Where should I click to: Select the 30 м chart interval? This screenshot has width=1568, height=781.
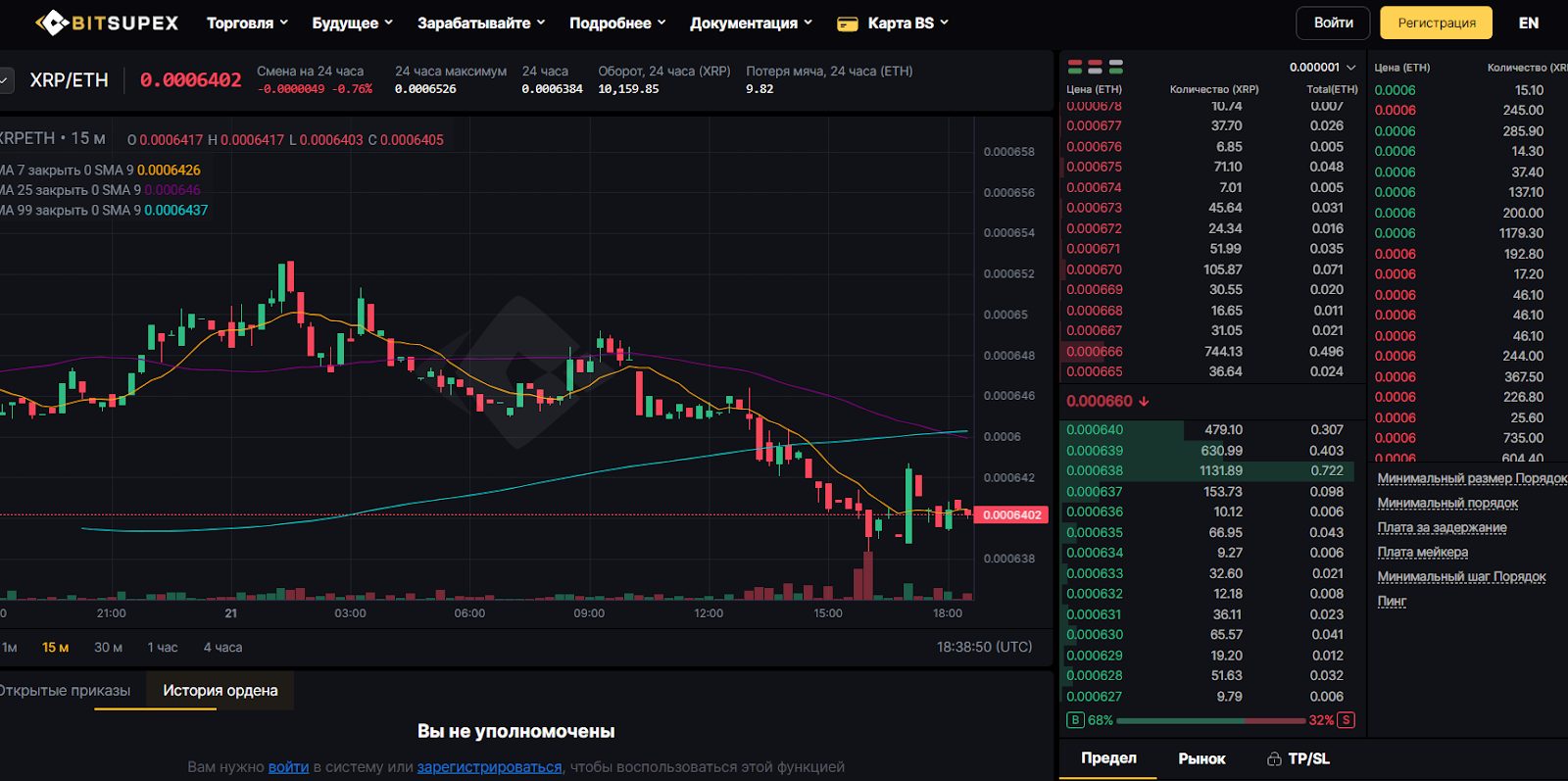[108, 648]
